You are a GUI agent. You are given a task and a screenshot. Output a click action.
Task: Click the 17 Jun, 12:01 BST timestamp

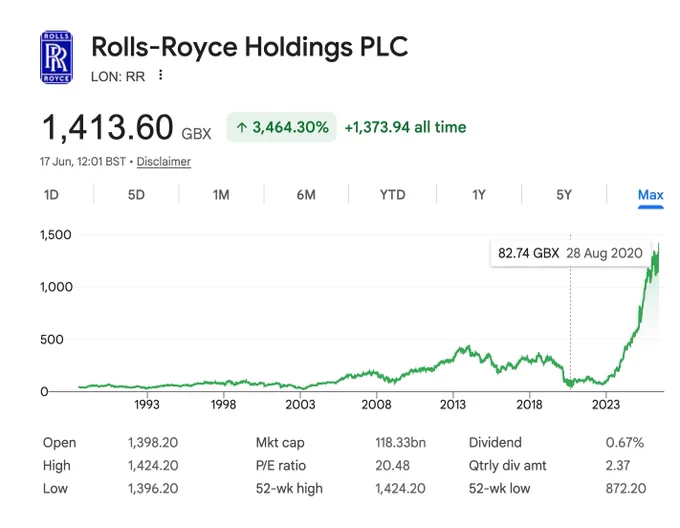(83, 162)
